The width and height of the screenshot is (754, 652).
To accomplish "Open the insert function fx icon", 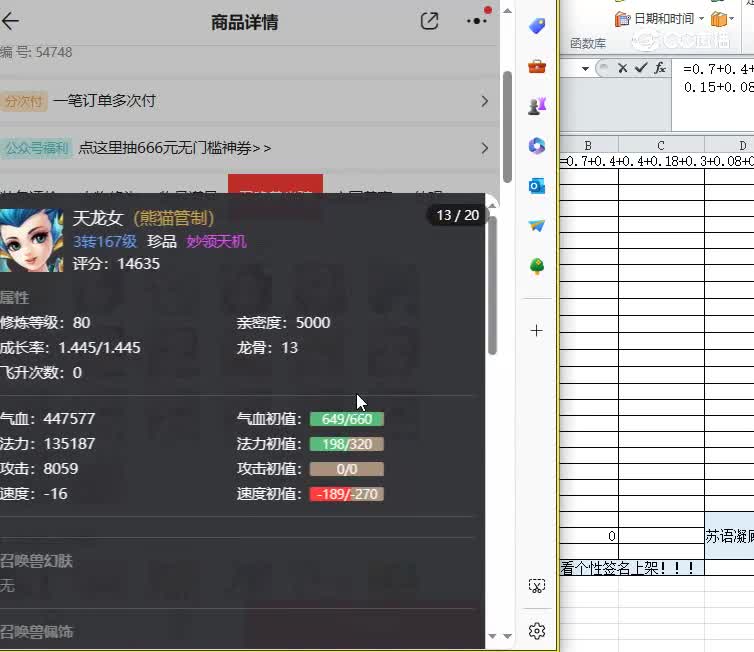I will point(660,68).
